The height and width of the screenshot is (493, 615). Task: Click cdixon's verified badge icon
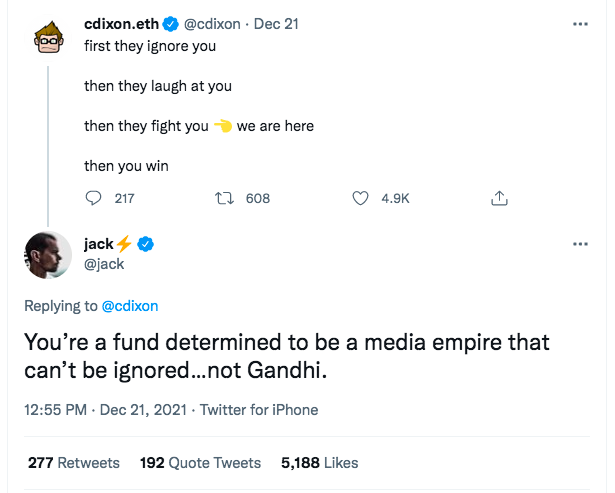pyautogui.click(x=172, y=24)
